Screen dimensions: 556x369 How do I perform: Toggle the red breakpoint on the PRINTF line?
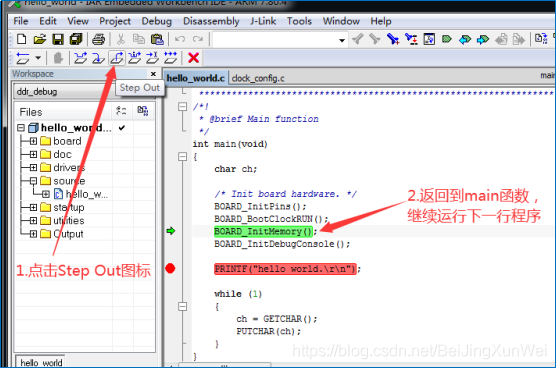click(x=170, y=269)
